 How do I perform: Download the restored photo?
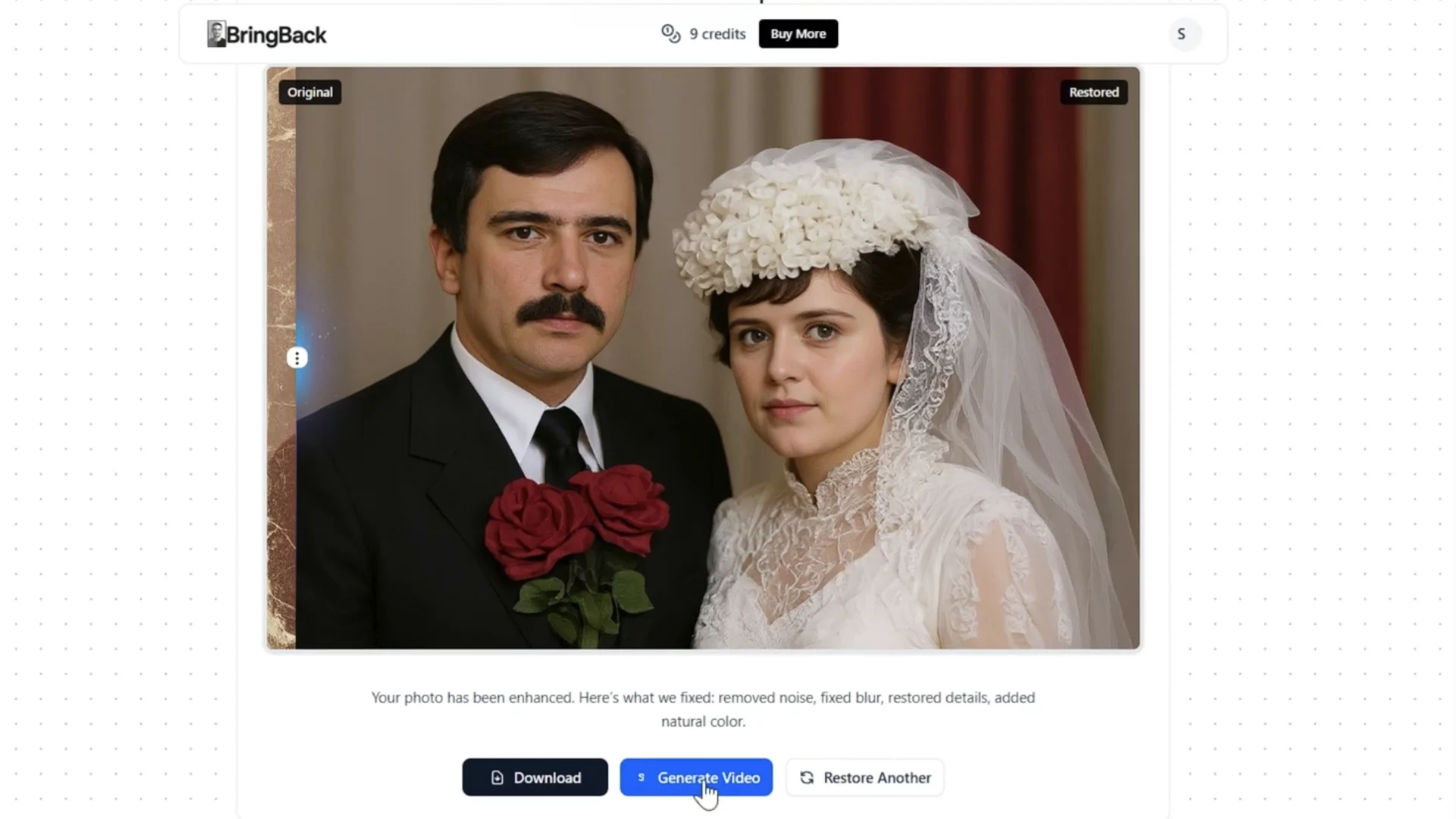pos(535,777)
